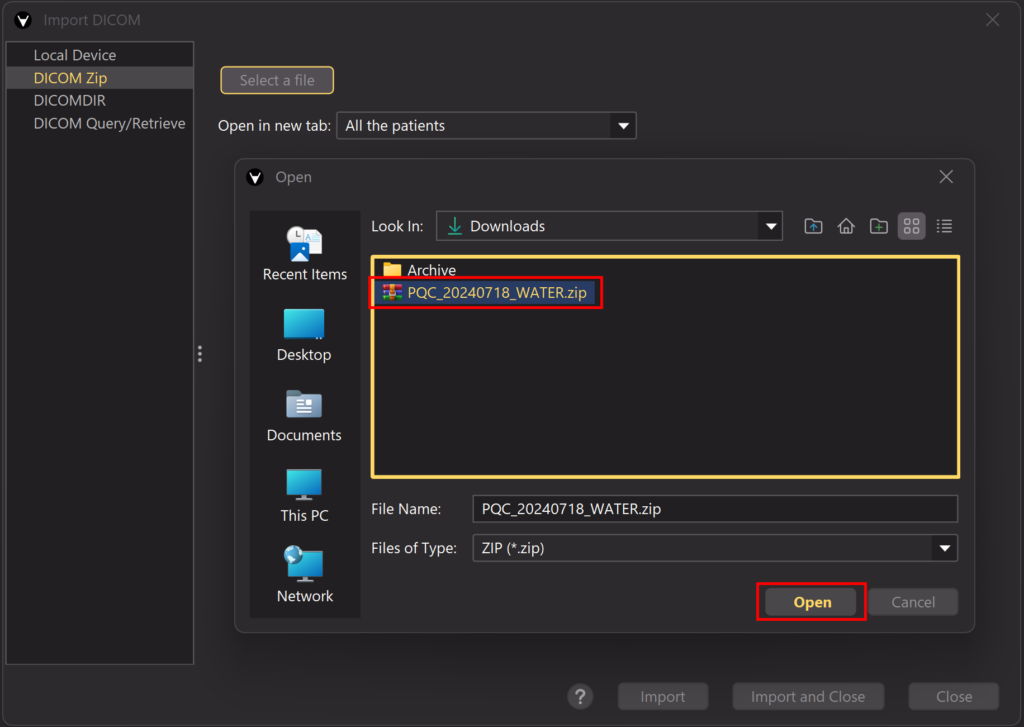The image size is (1024, 727).
Task: Click Import and Close
Action: (x=808, y=696)
